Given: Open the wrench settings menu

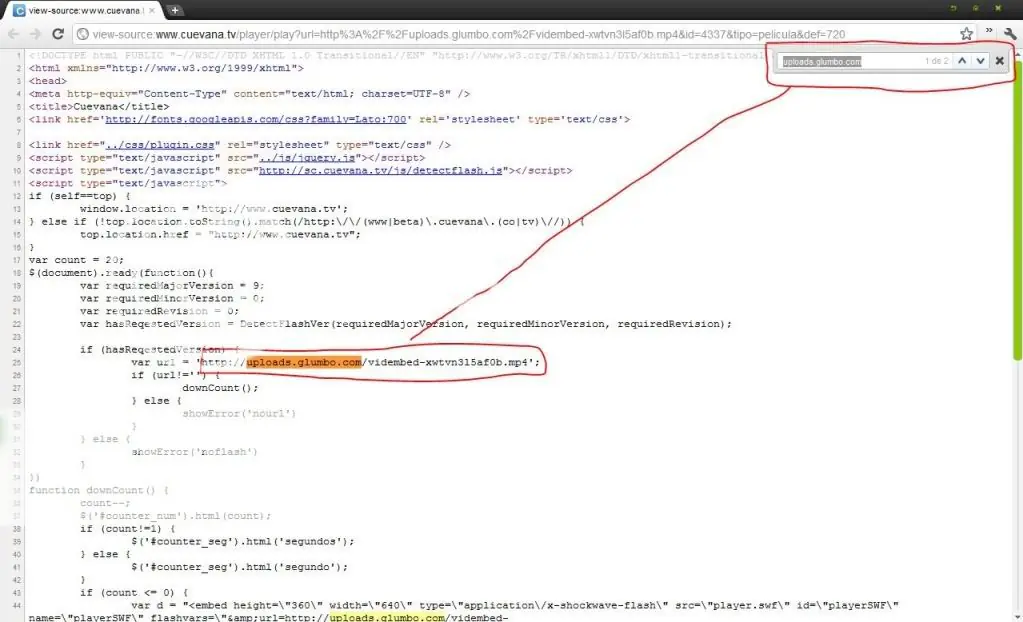Looking at the screenshot, I should click(1011, 34).
